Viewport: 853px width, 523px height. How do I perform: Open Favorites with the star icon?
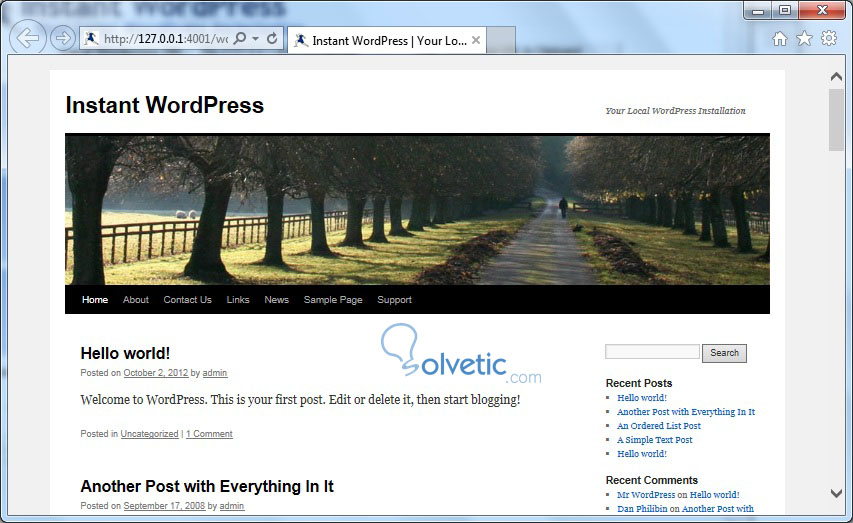[804, 38]
